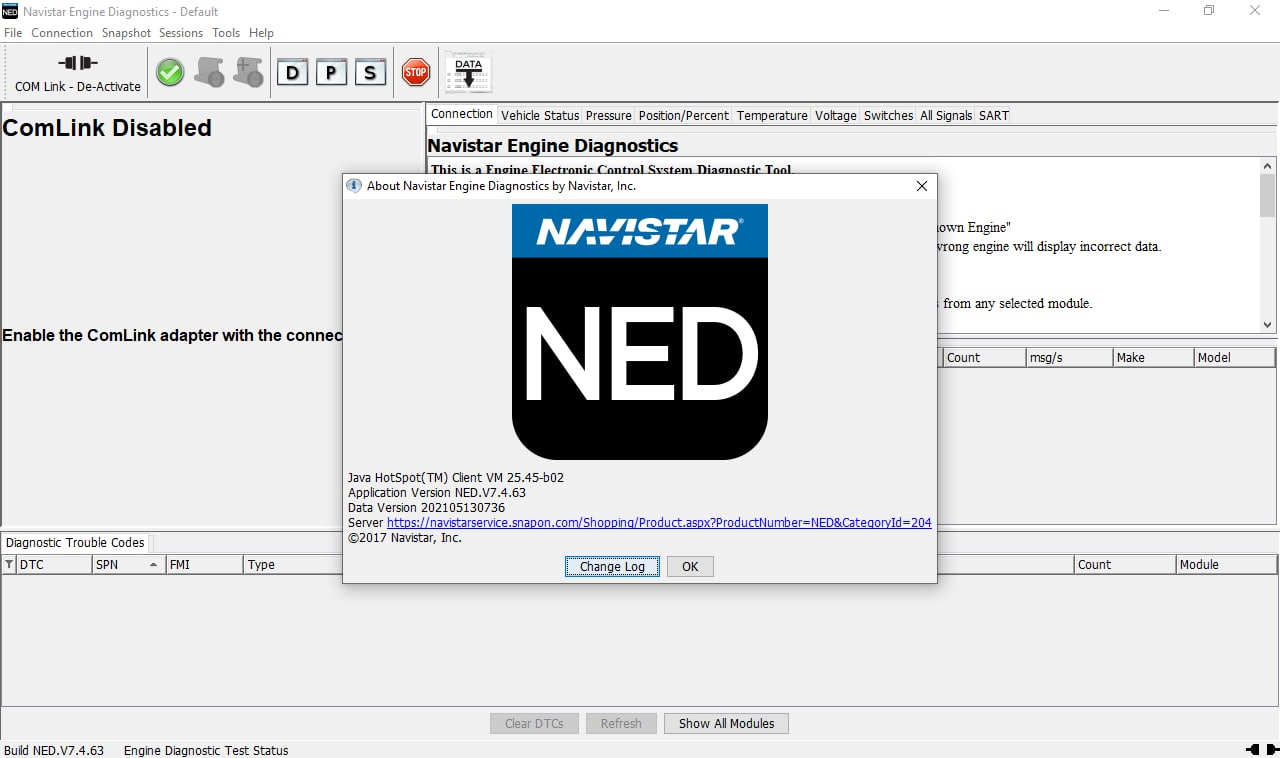The width and height of the screenshot is (1280, 758).
Task: Switch to the Vehicle Status tab
Action: (540, 115)
